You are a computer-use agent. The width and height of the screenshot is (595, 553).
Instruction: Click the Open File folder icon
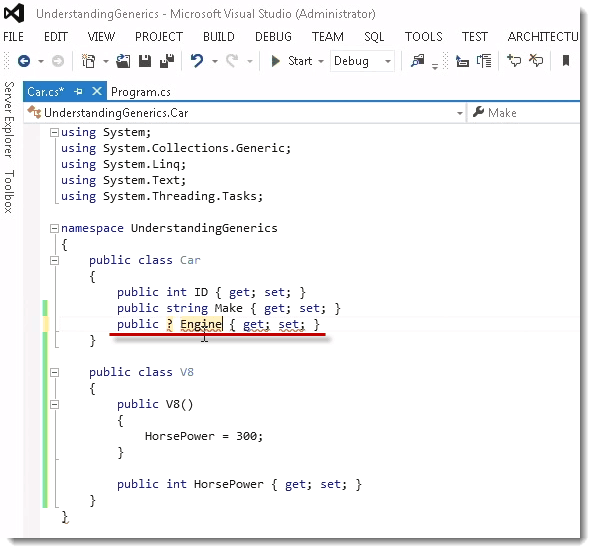click(x=123, y=61)
